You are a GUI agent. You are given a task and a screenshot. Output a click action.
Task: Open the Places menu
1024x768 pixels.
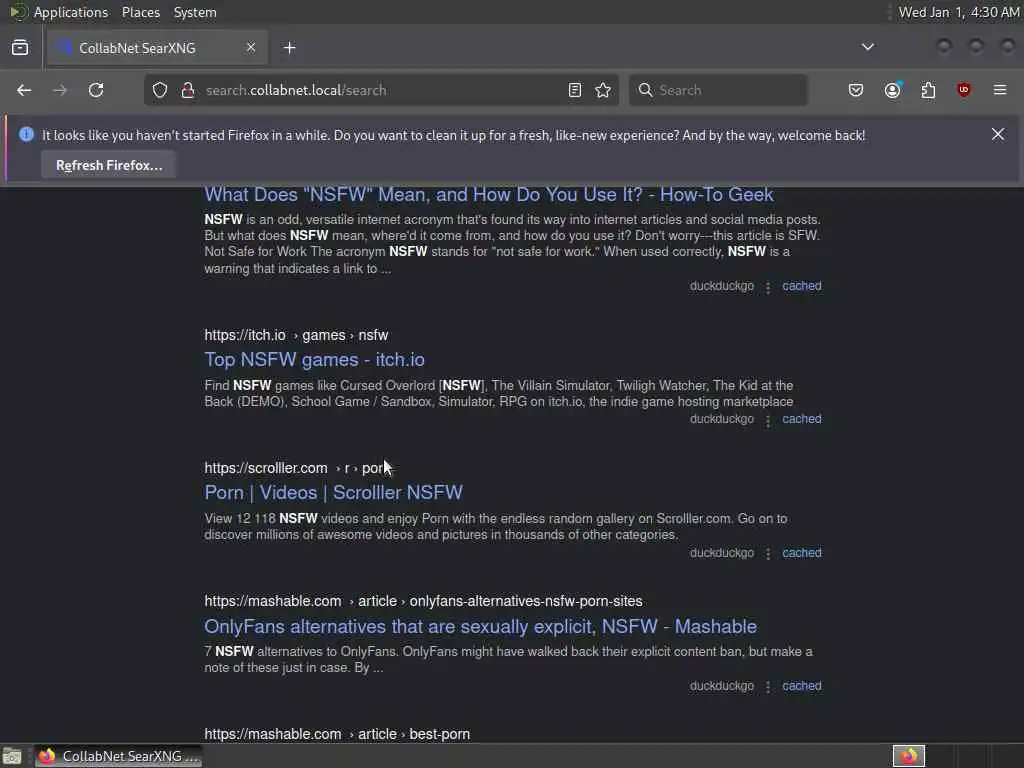pos(140,12)
